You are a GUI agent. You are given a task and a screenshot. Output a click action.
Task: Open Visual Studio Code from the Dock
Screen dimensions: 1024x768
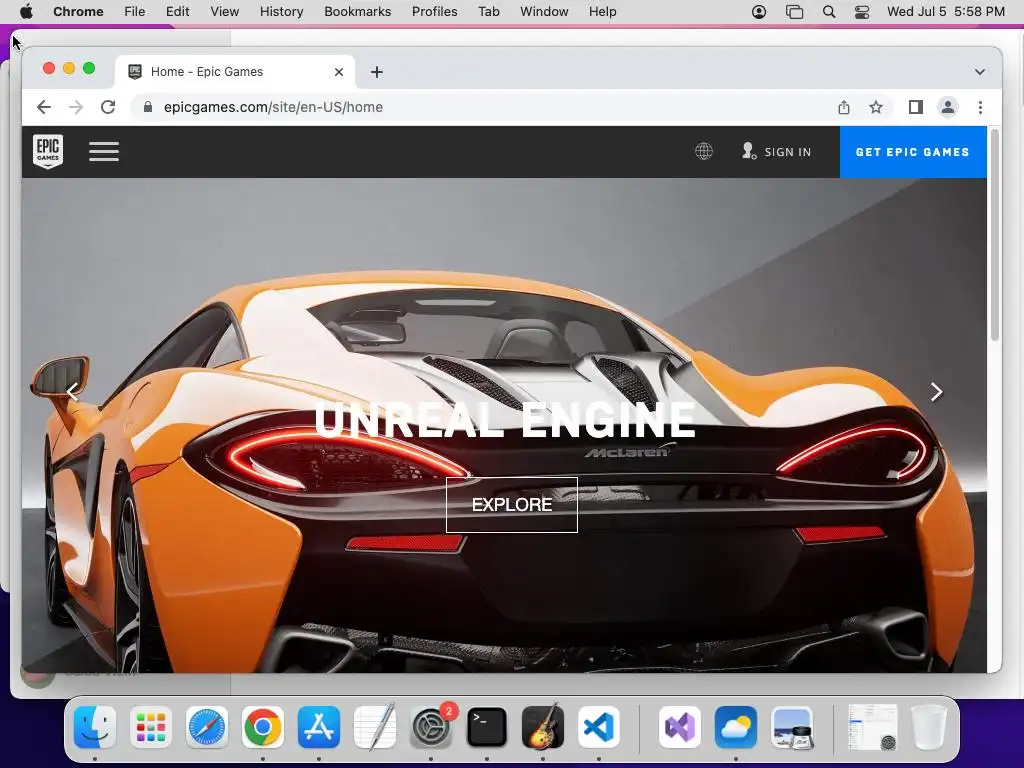point(599,728)
